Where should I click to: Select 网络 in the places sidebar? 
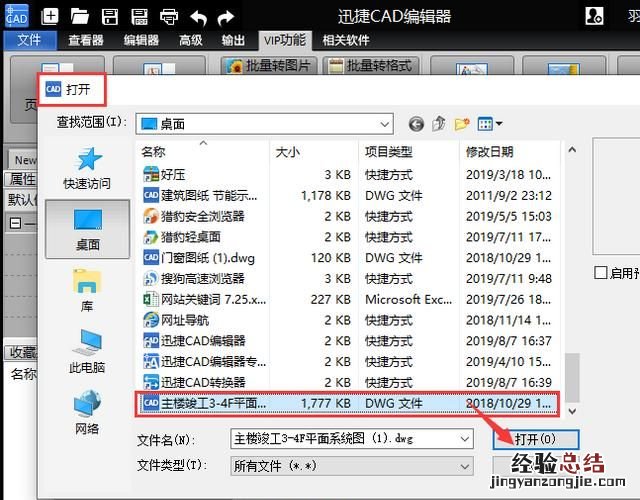tap(87, 412)
